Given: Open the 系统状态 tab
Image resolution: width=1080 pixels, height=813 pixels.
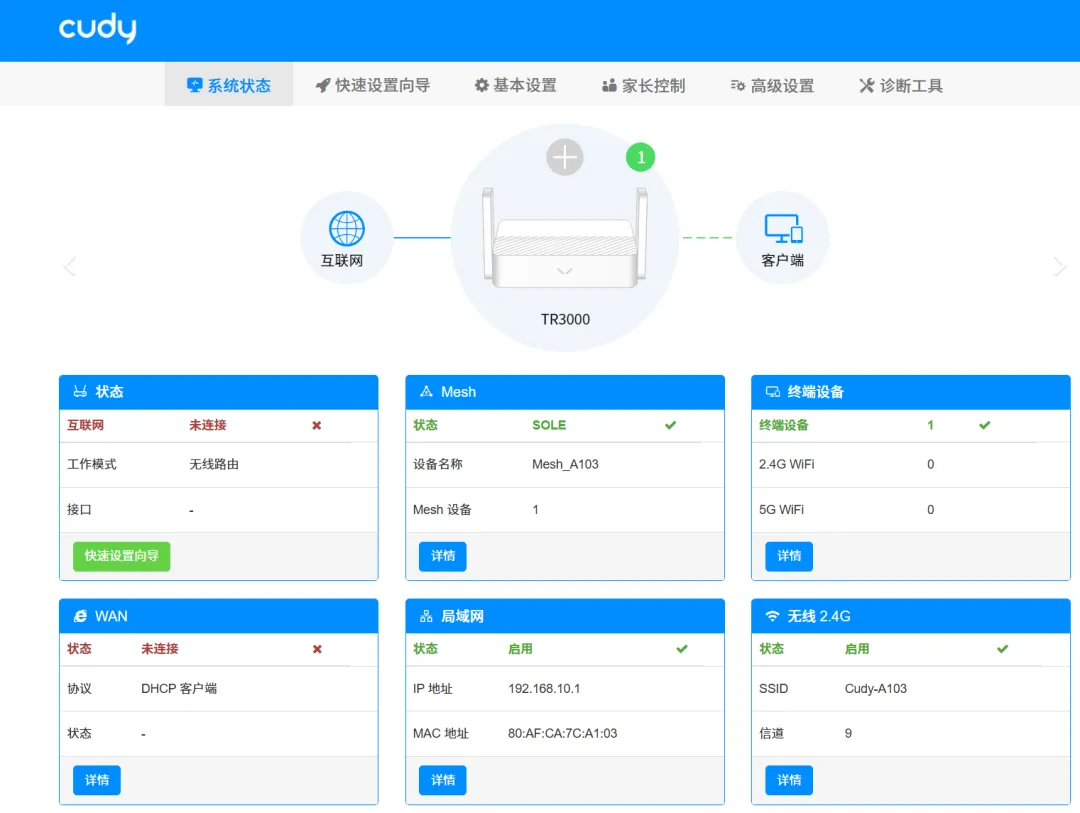Looking at the screenshot, I should pyautogui.click(x=229, y=85).
